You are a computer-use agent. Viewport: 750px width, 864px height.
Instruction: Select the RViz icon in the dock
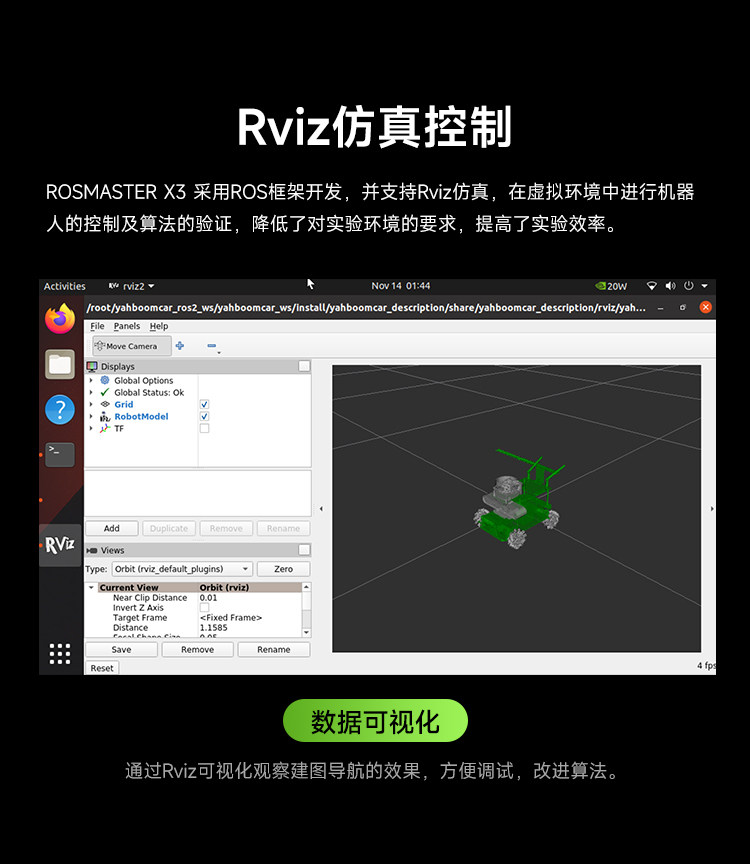60,545
